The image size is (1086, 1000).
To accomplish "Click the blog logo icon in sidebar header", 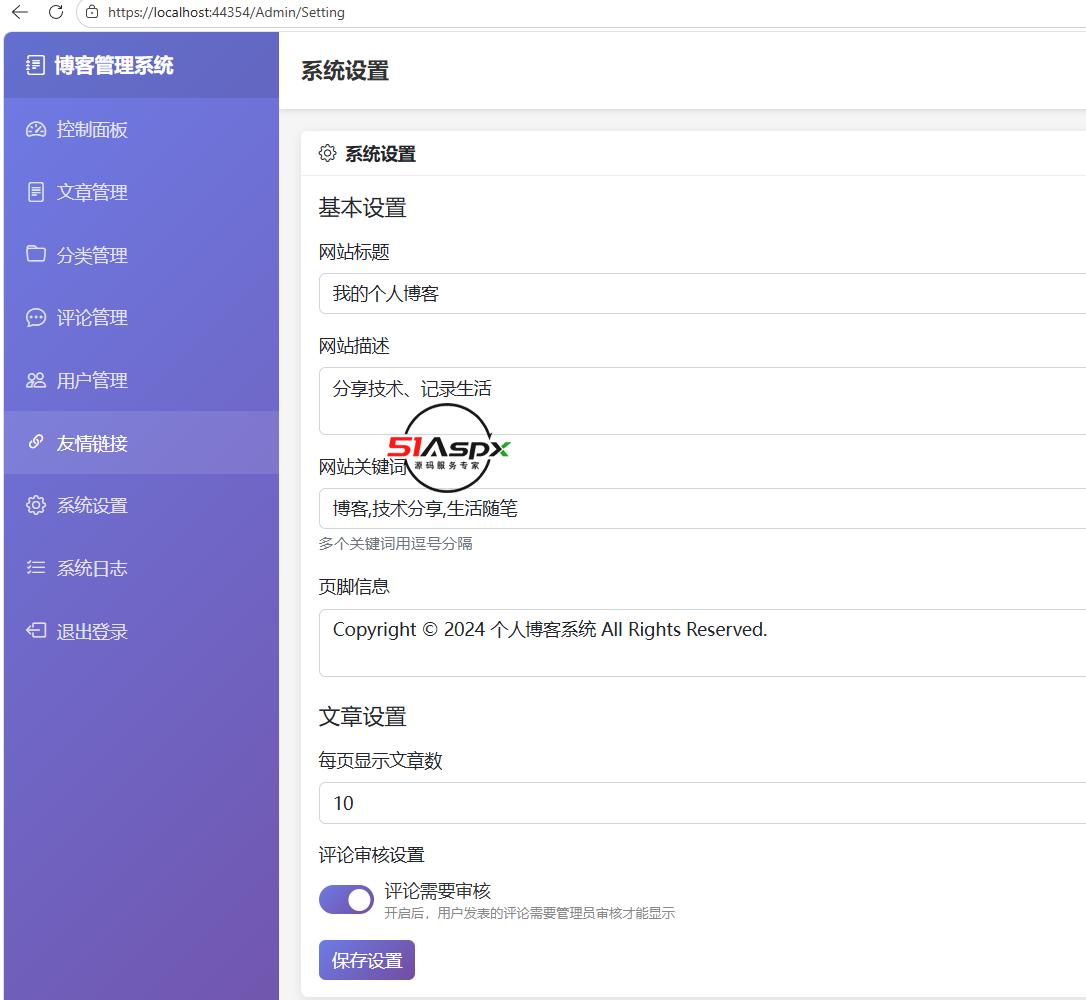I will (35, 65).
